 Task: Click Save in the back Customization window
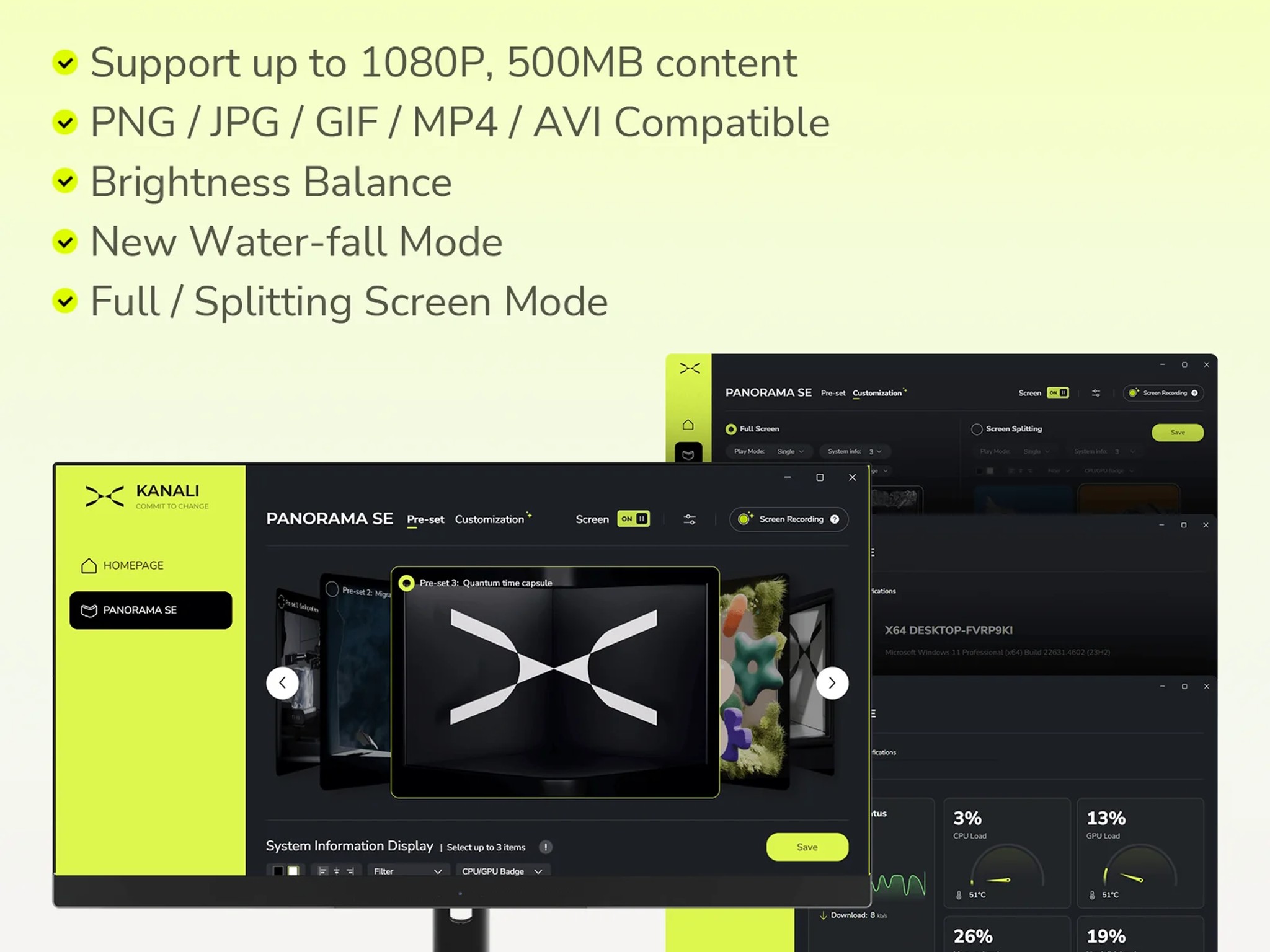click(x=1178, y=433)
